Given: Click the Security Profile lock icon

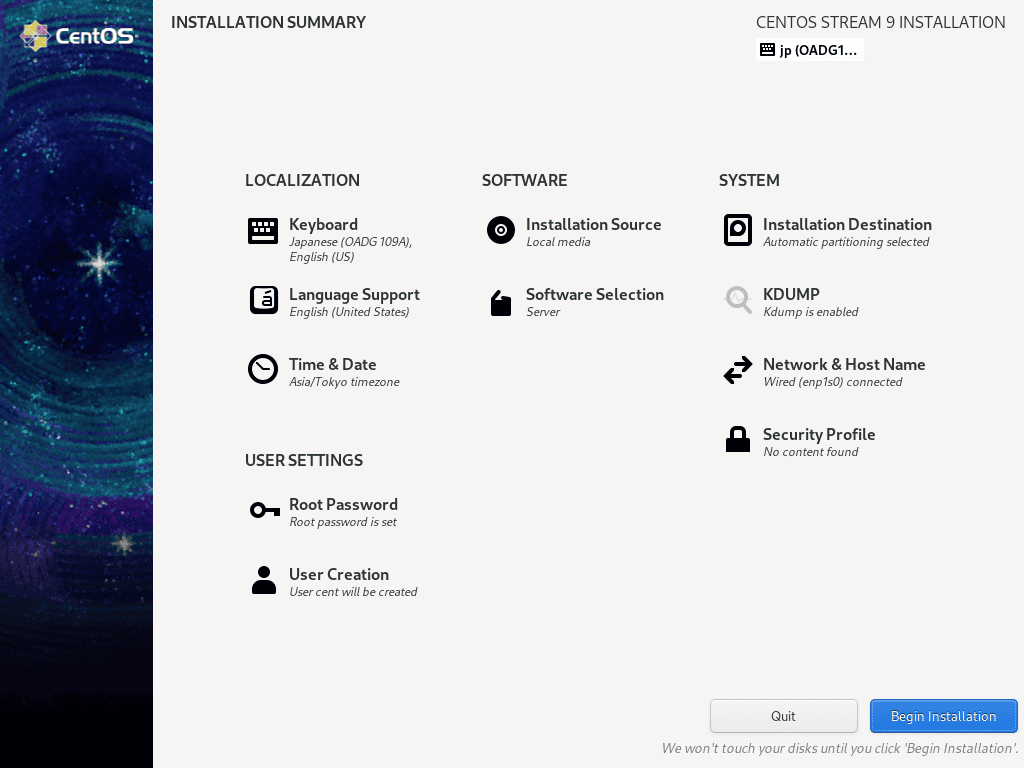Looking at the screenshot, I should pos(738,439).
